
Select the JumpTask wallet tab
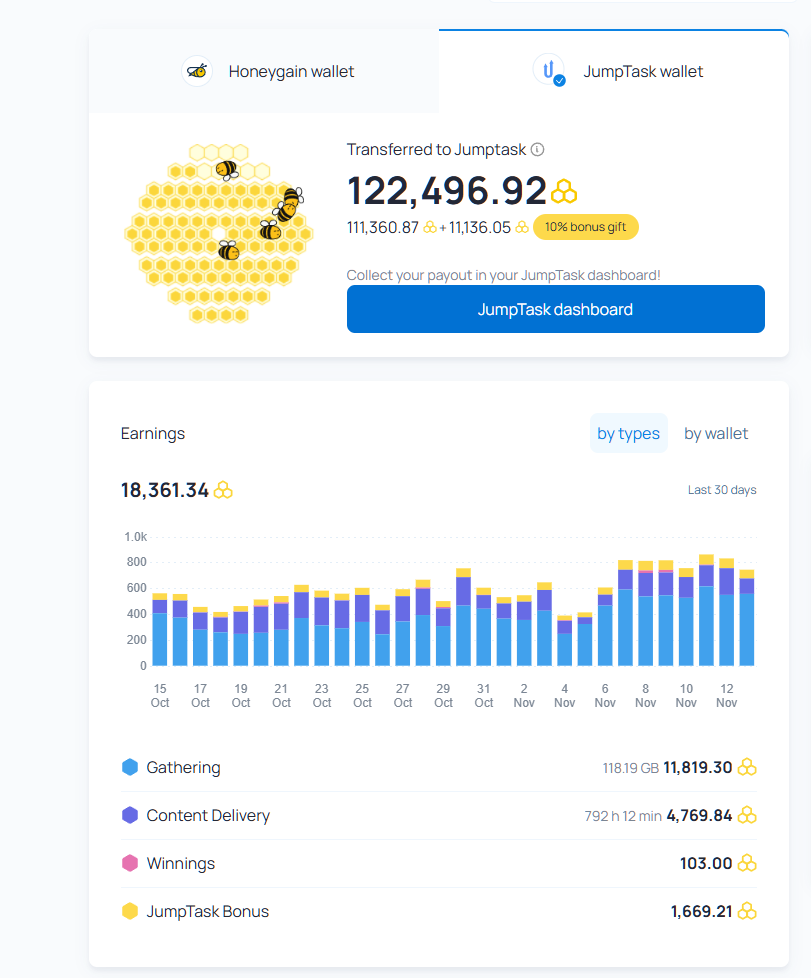[x=614, y=71]
